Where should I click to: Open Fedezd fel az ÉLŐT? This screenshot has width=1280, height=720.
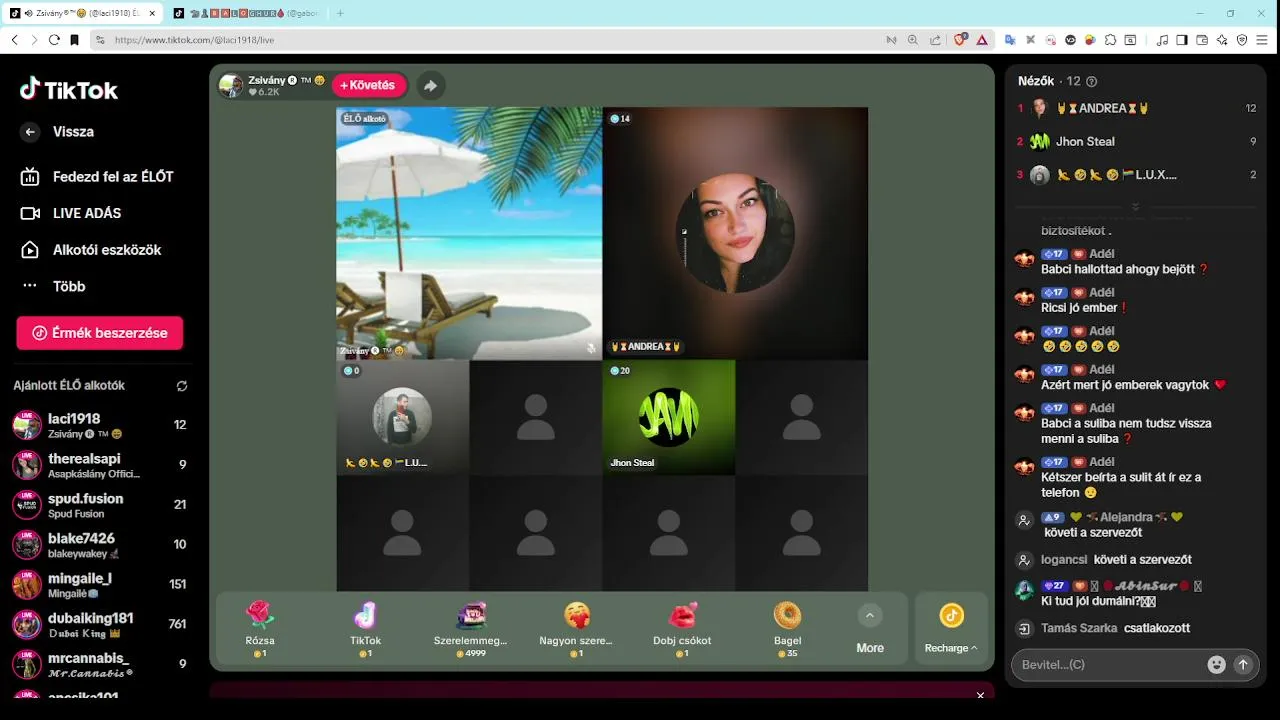pos(97,177)
